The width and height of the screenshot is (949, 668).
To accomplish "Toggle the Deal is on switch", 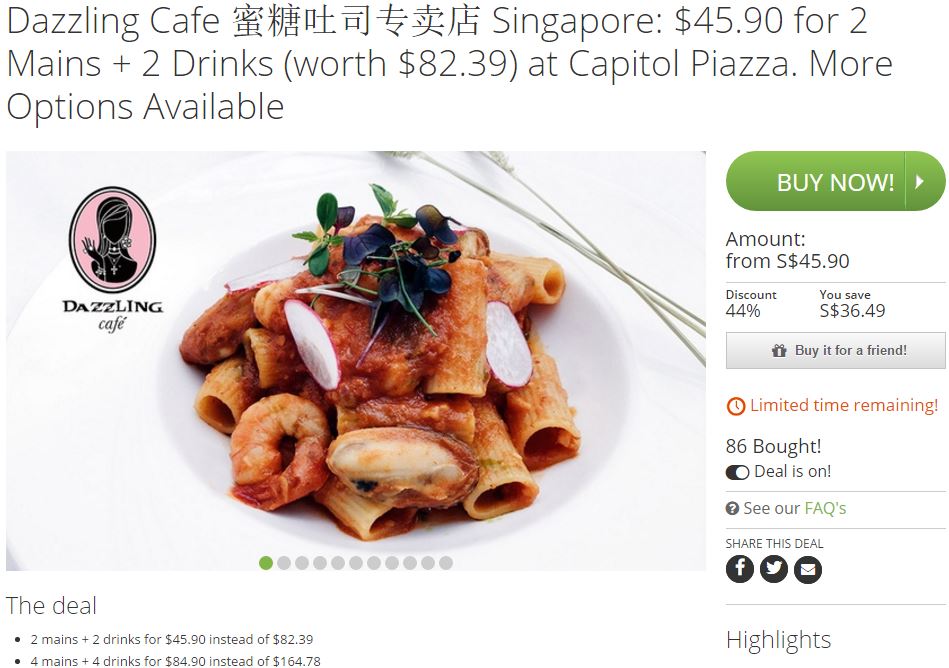I will point(737,472).
